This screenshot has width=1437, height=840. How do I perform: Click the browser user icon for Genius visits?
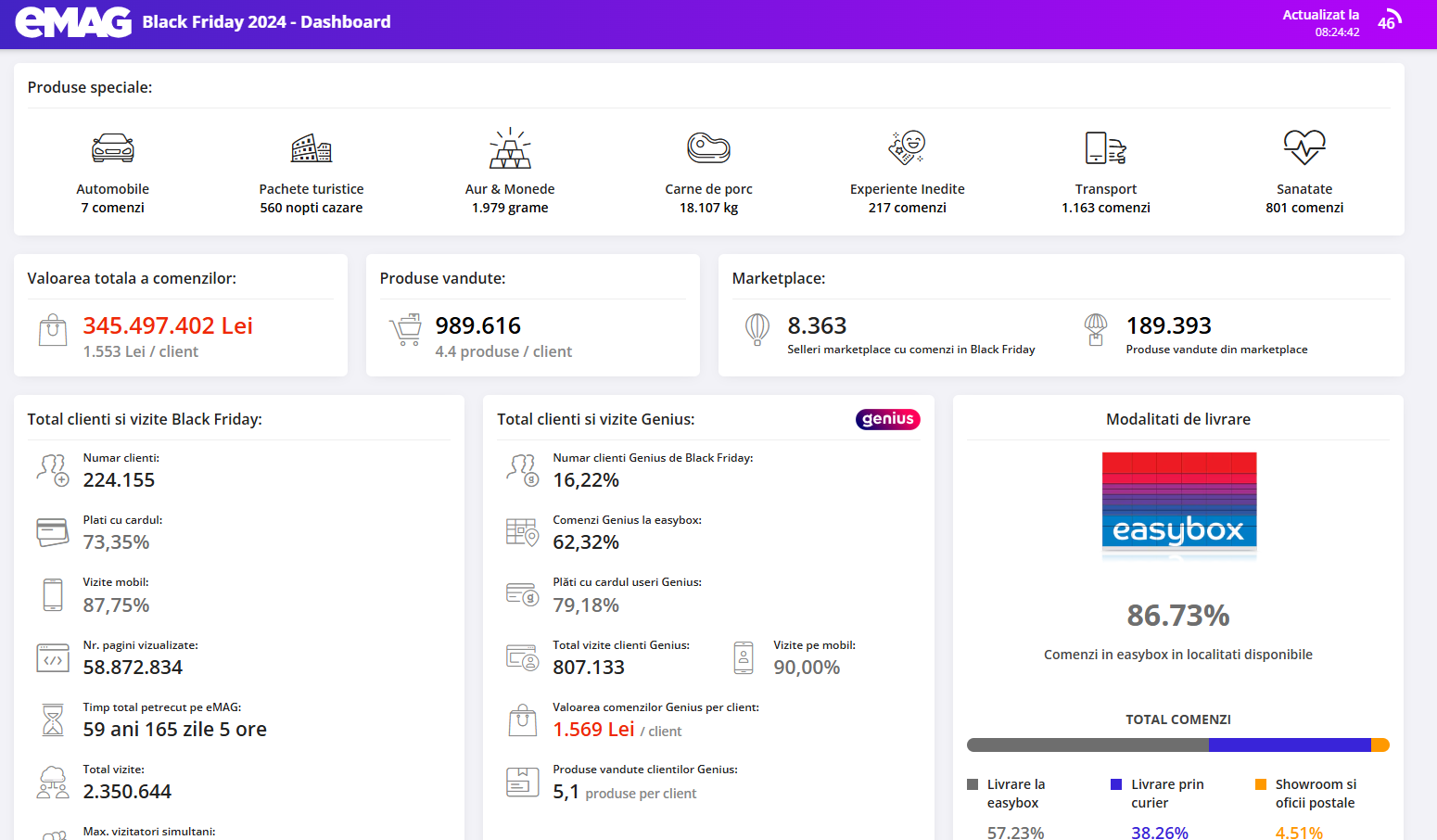pos(523,657)
